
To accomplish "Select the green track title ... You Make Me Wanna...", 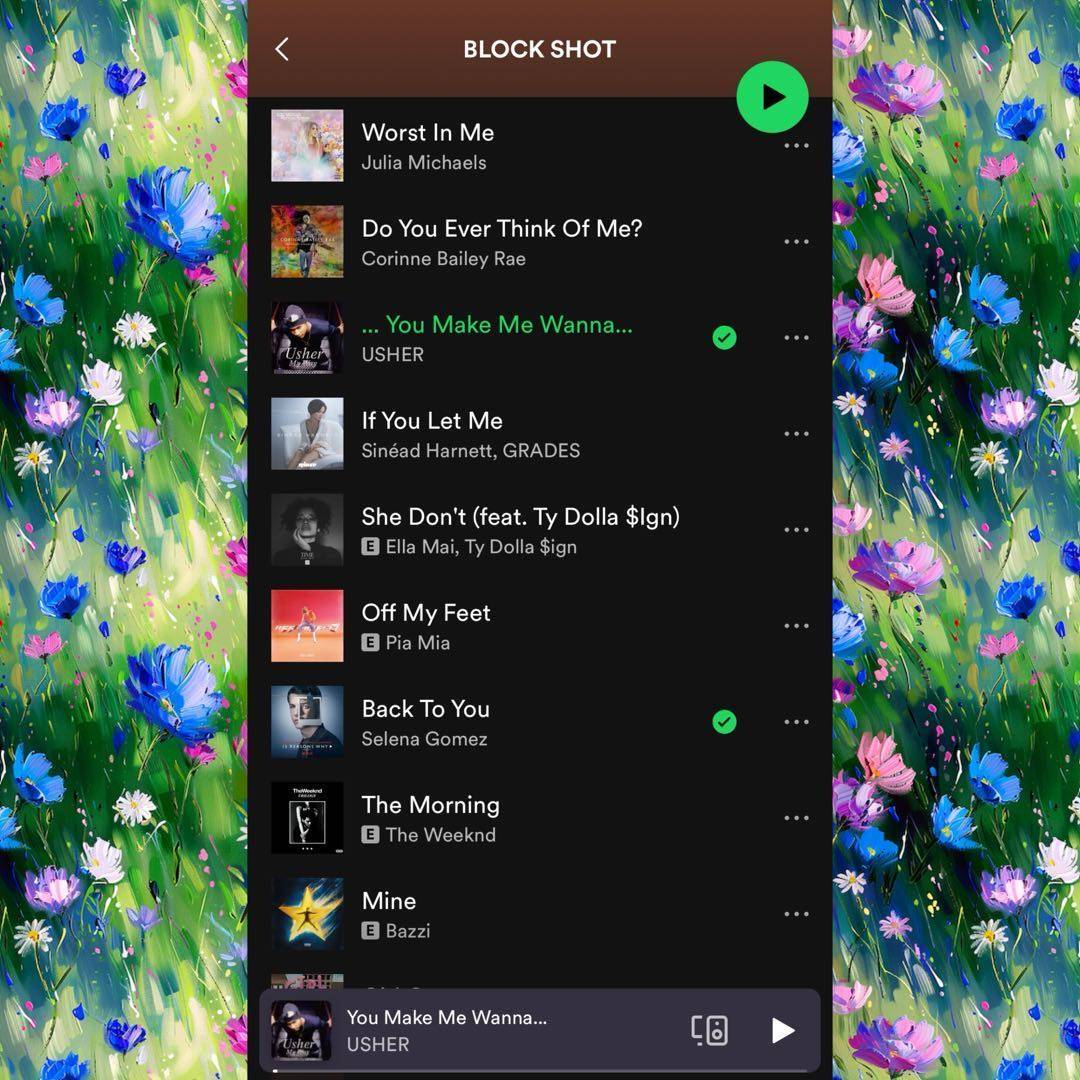I will coord(497,324).
